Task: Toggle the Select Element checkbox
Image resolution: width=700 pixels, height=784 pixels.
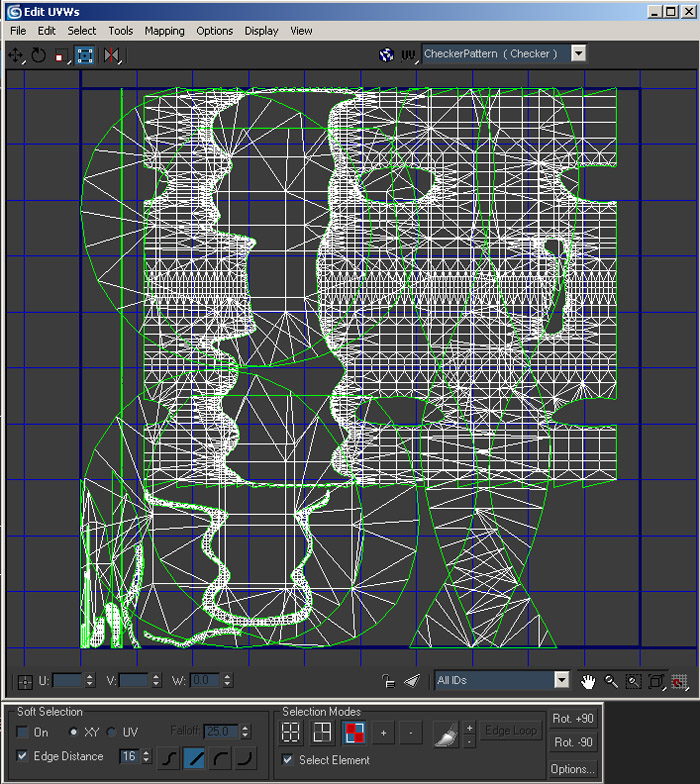Action: point(289,760)
